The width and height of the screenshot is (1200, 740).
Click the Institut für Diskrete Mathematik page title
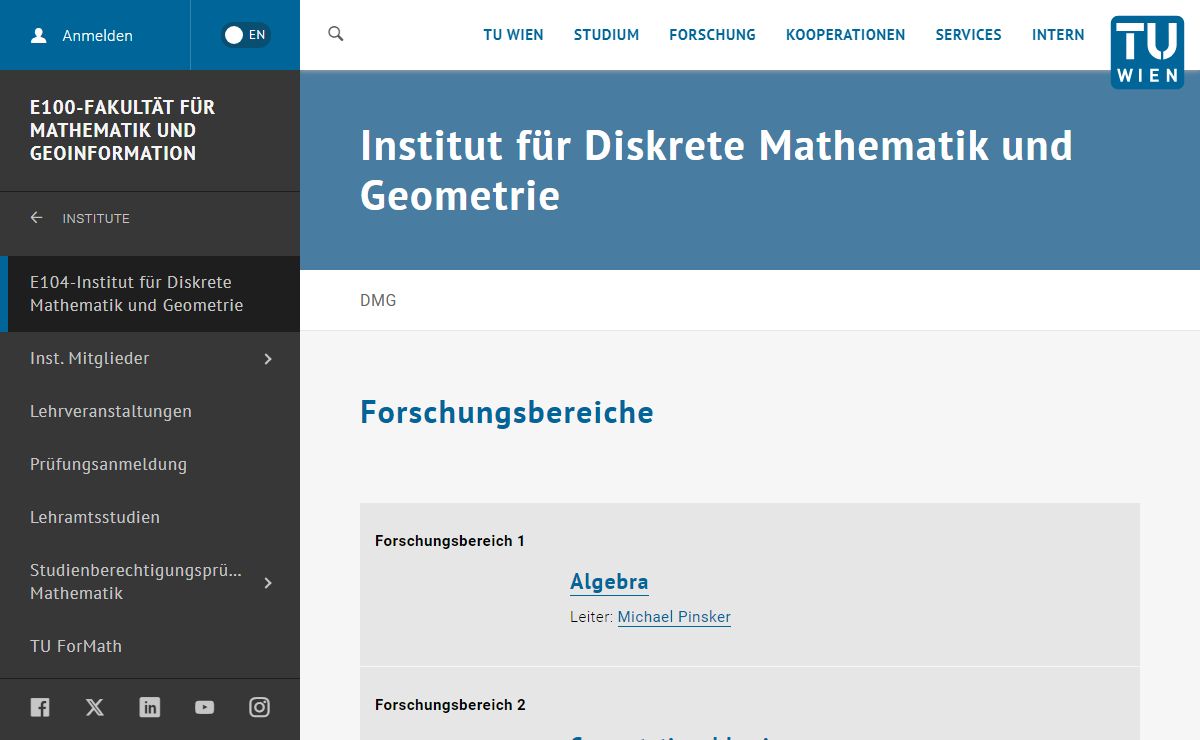pos(716,170)
